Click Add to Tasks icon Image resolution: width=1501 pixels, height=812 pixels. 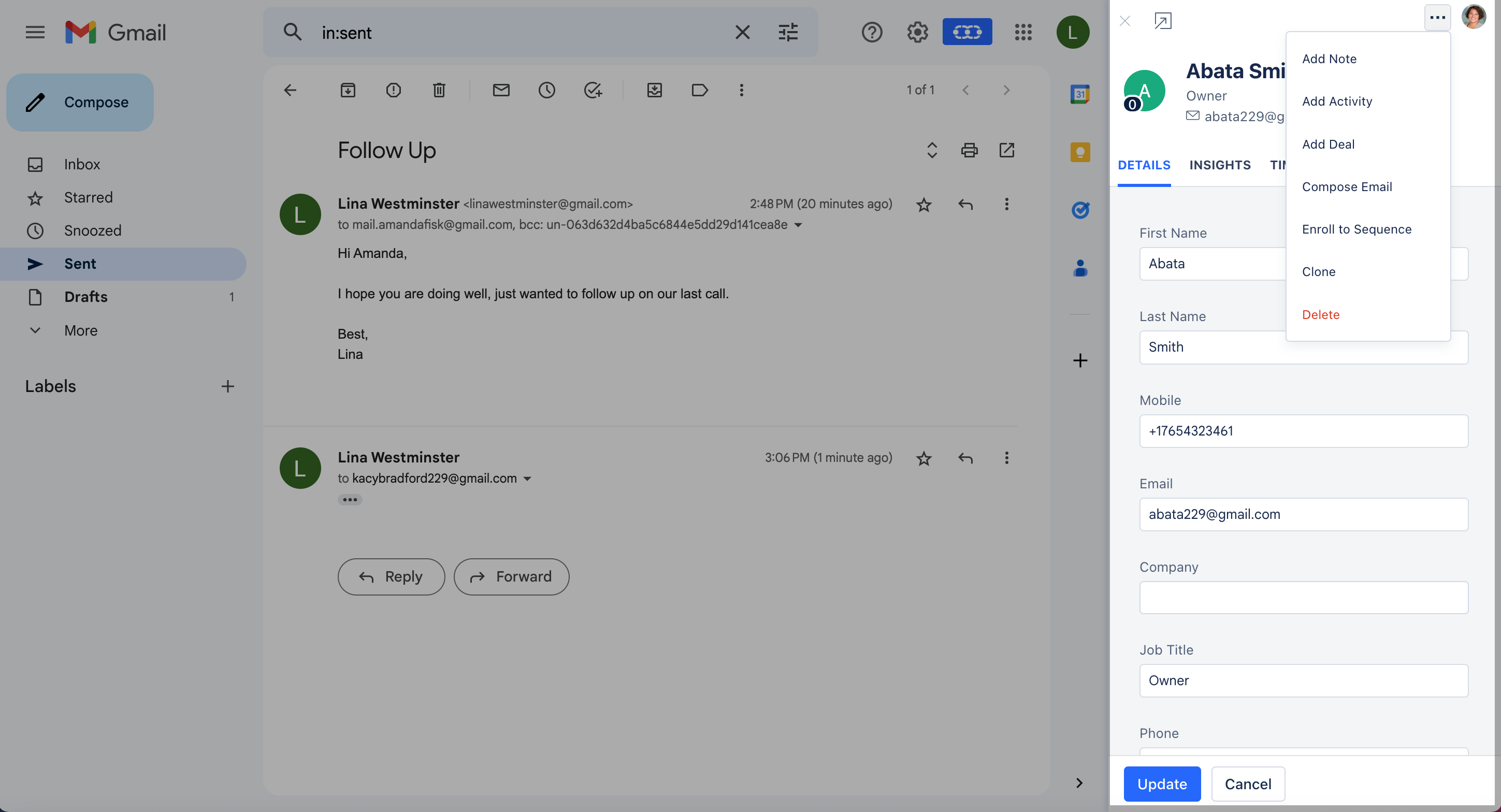[593, 90]
